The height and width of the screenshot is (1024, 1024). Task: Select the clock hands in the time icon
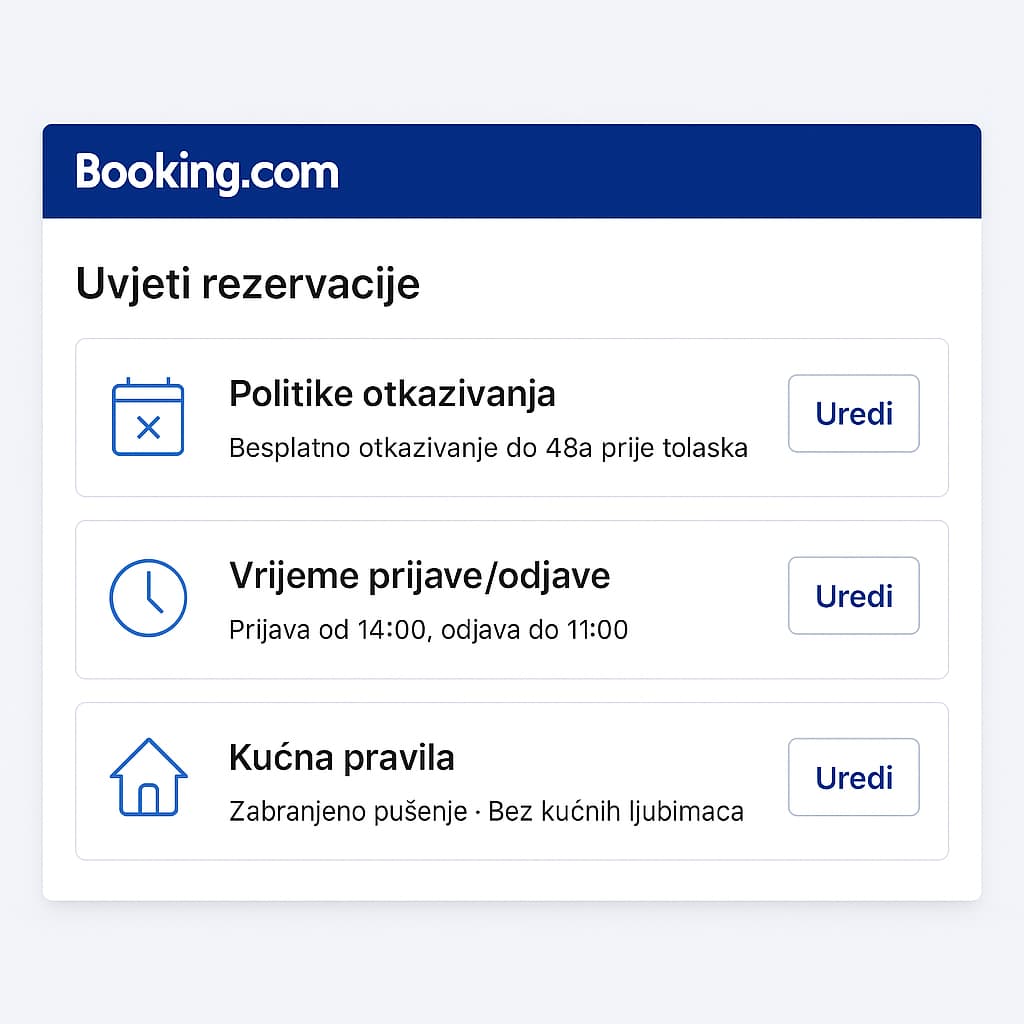[150, 598]
